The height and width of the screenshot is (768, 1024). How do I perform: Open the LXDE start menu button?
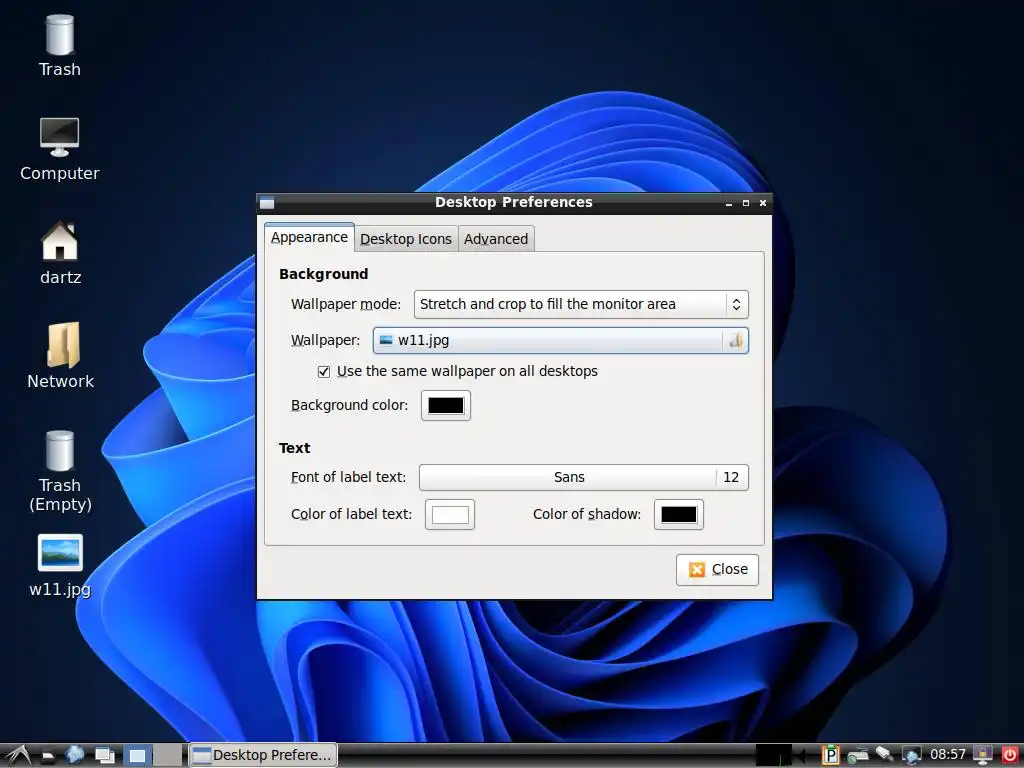tap(17, 755)
